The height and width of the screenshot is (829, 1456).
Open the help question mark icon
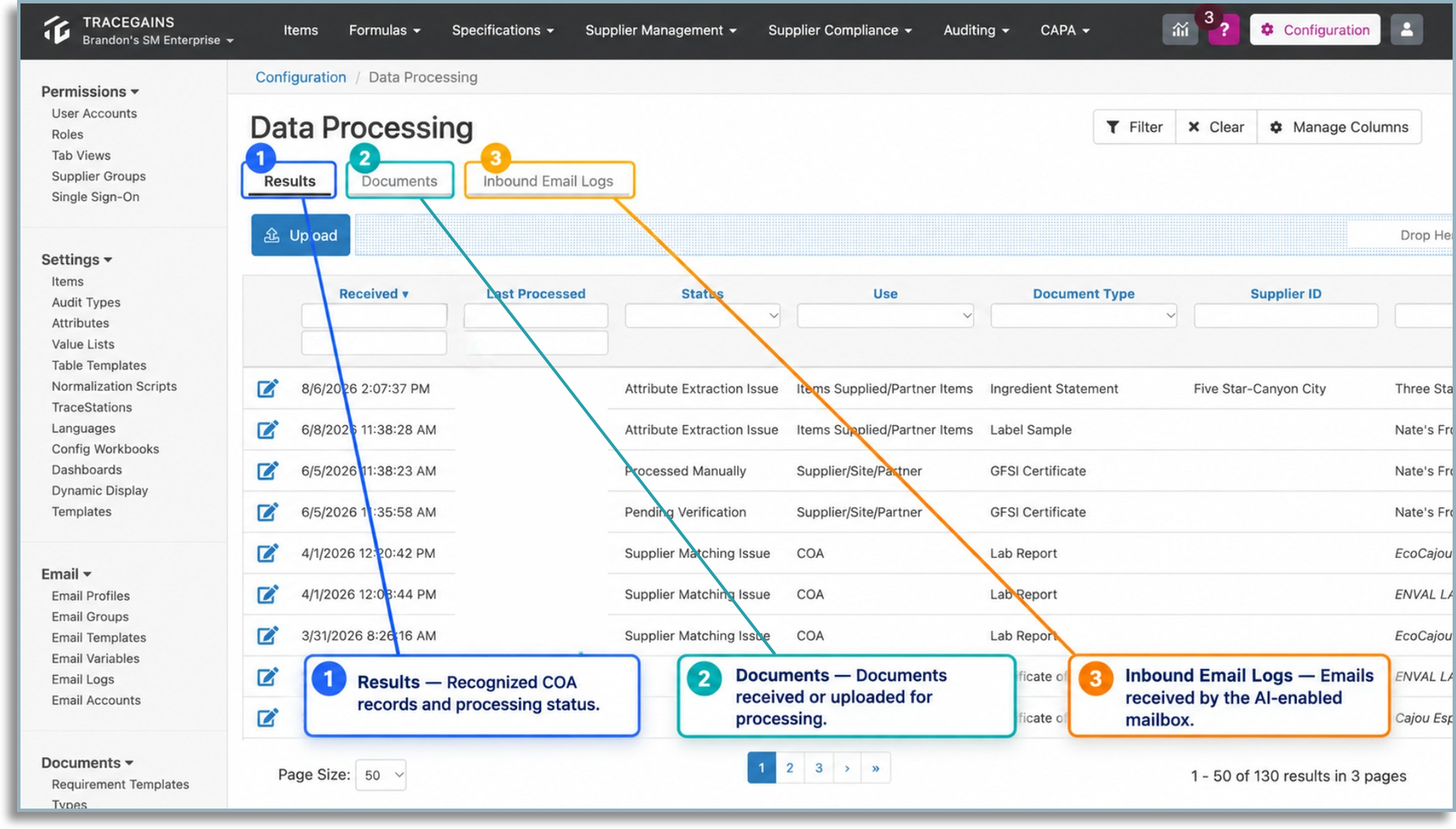(1223, 30)
